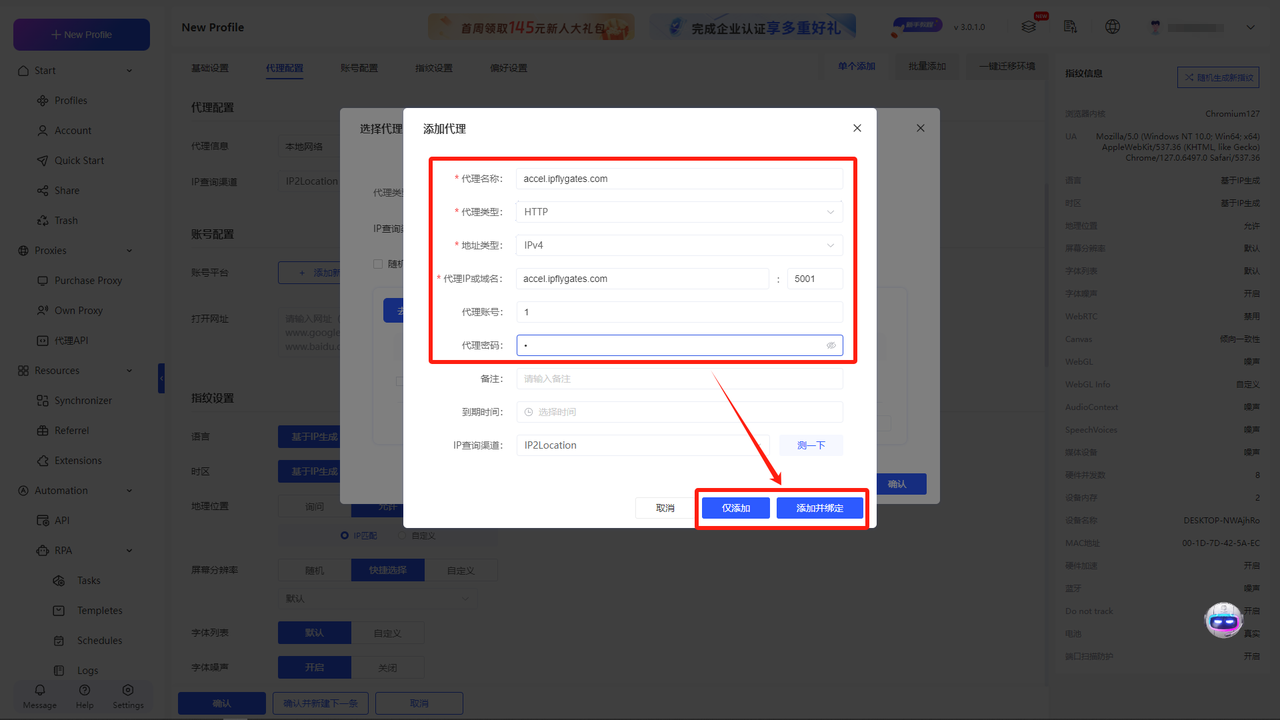This screenshot has width=1280, height=720.
Task: Click the Help icon in bottom sidebar
Action: (84, 692)
